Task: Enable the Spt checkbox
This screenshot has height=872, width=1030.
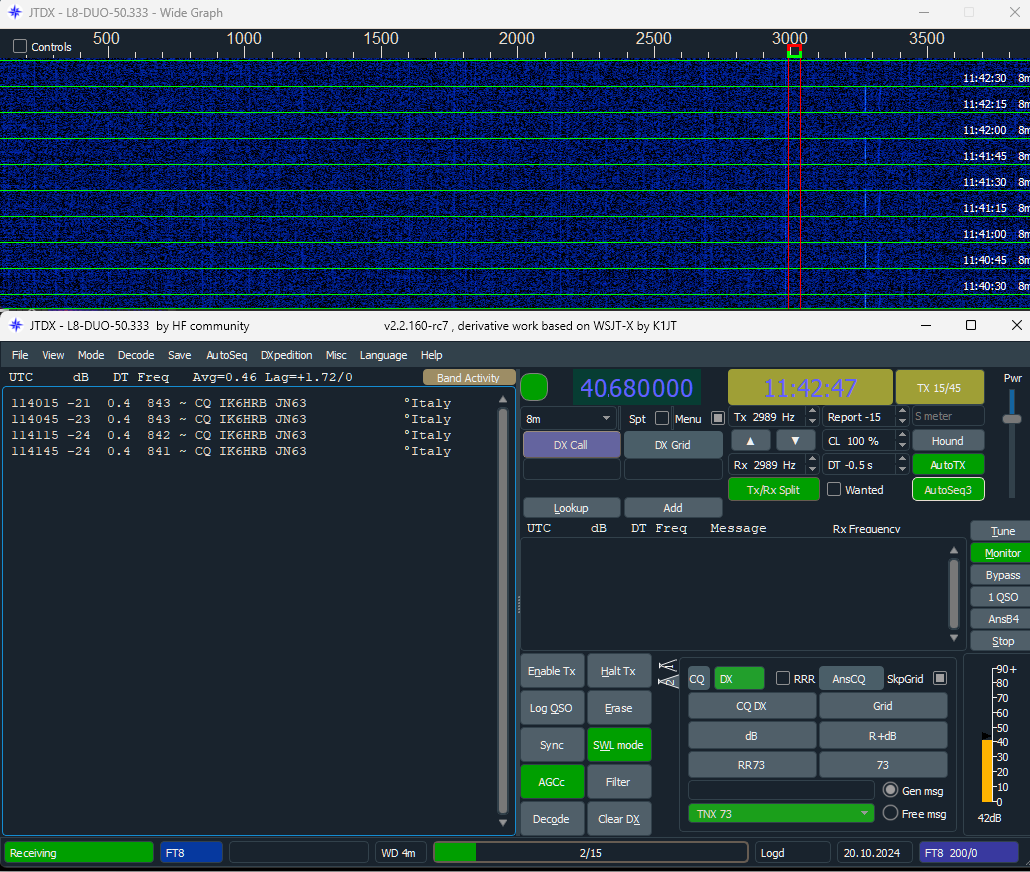Action: (x=661, y=418)
